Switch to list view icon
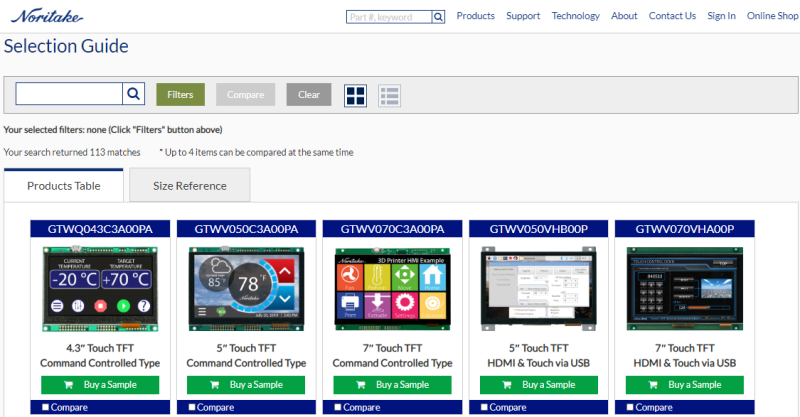 click(389, 95)
